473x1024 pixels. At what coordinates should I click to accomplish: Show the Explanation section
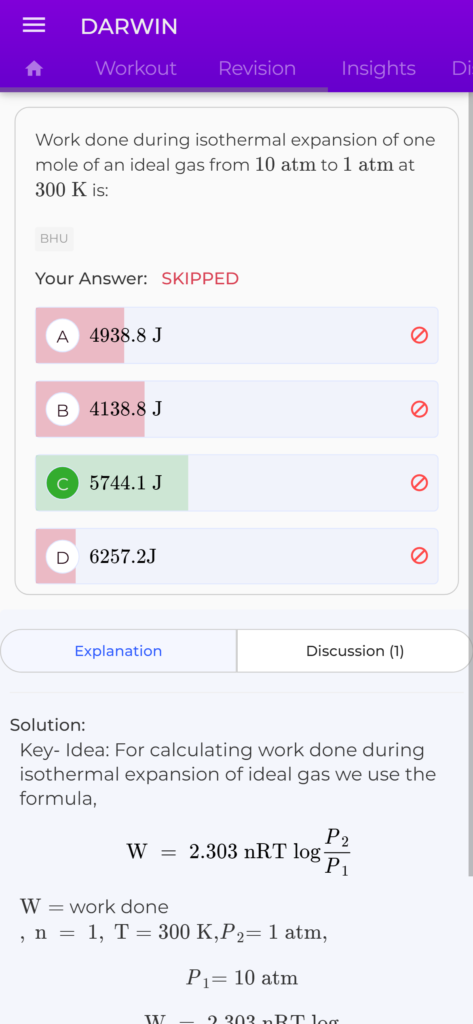pyautogui.click(x=118, y=651)
